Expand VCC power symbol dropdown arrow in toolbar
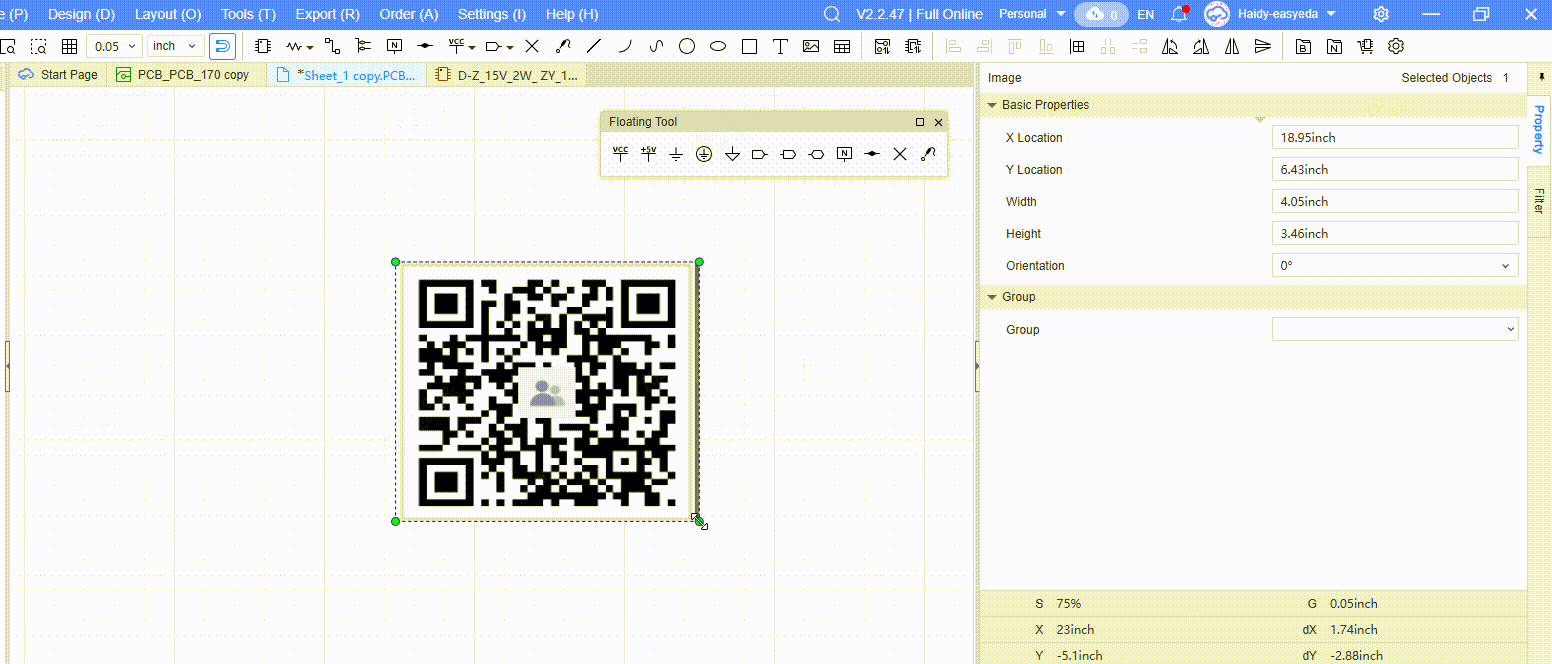1552x664 pixels. (x=471, y=47)
